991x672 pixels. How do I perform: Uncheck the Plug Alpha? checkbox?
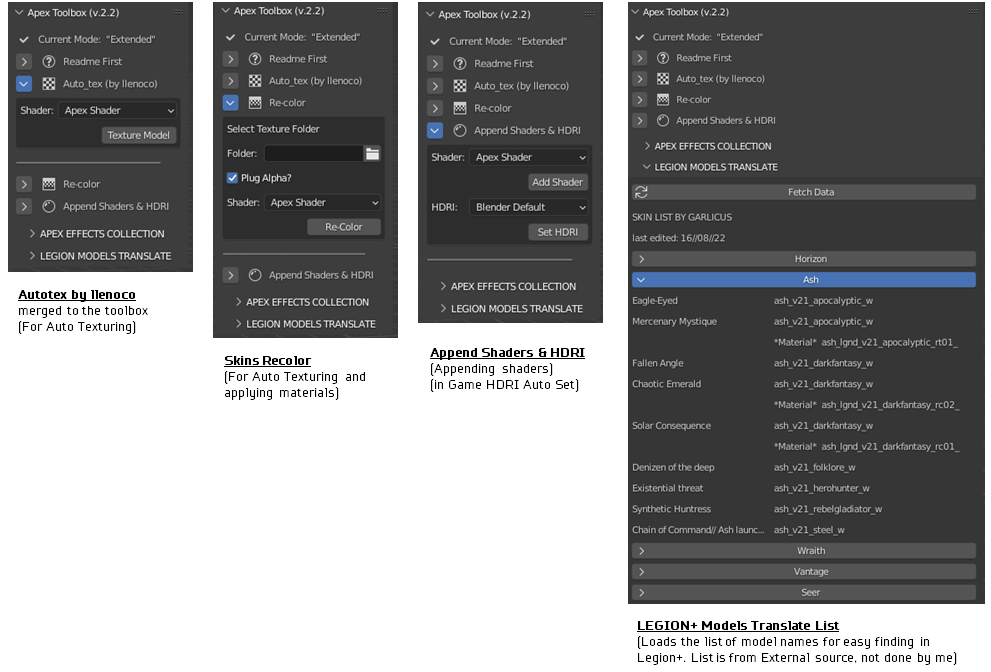tap(232, 178)
